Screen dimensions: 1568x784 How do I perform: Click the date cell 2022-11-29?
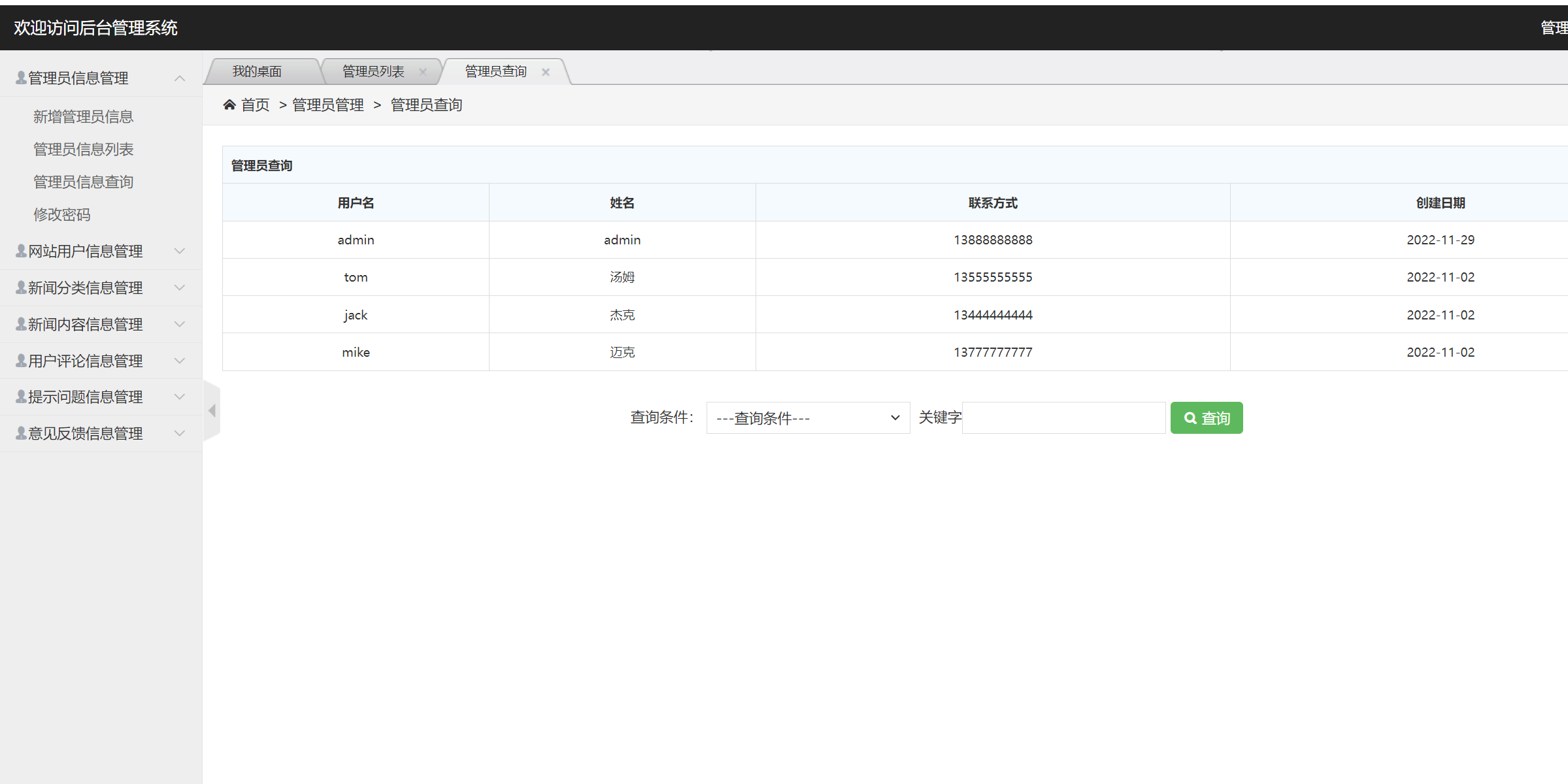[1441, 240]
